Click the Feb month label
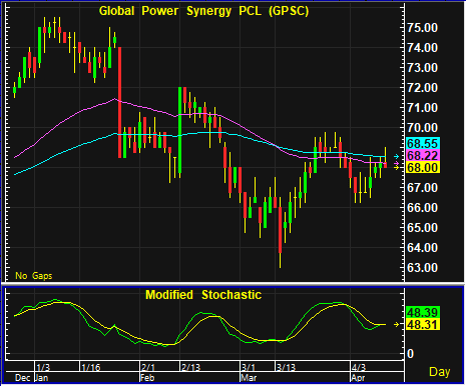This screenshot has height=386, width=466. 147,378
